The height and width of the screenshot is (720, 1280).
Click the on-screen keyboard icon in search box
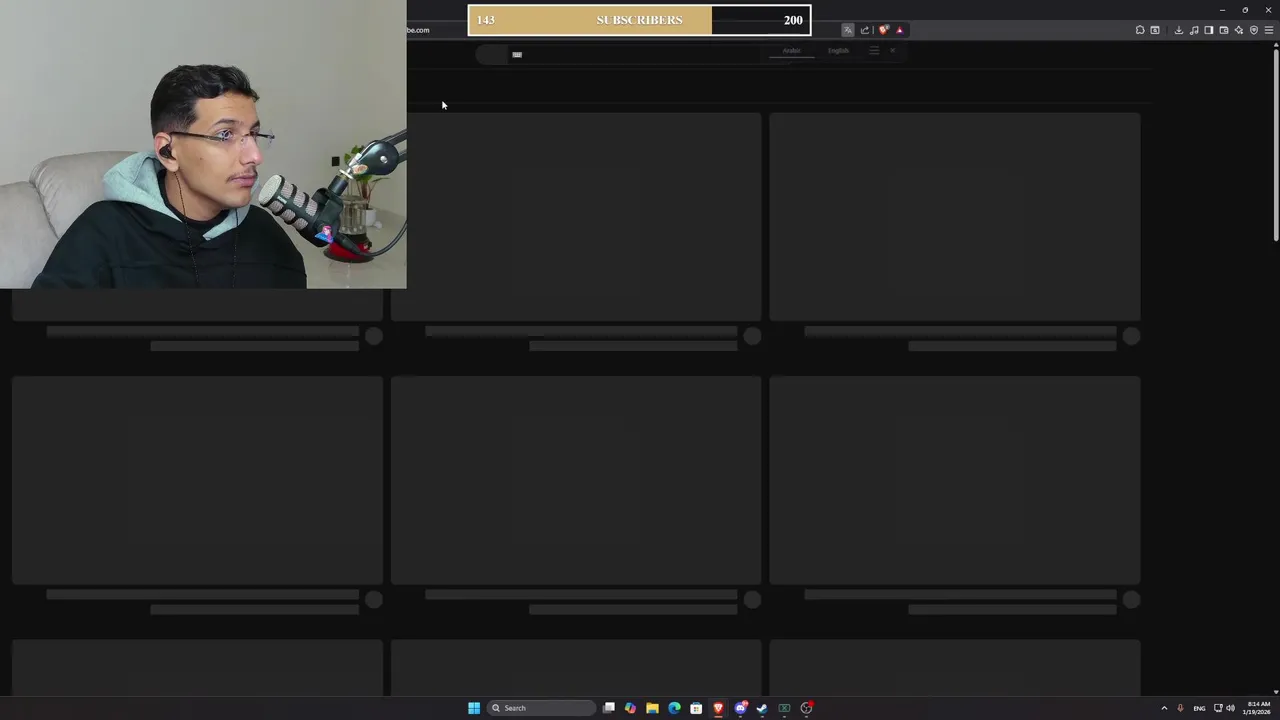[517, 54]
